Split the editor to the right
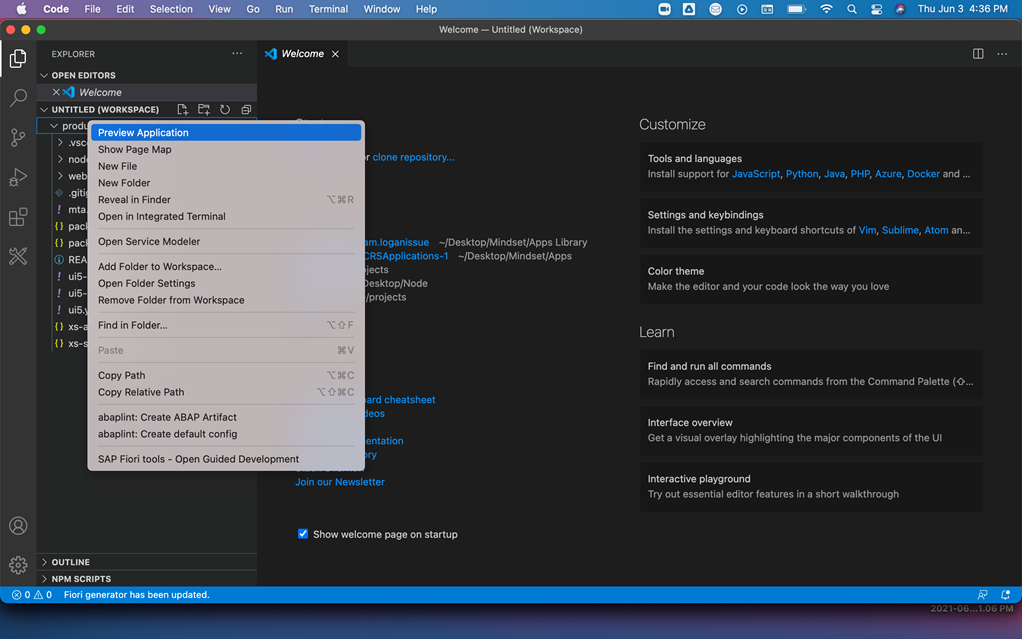 pyautogui.click(x=978, y=53)
